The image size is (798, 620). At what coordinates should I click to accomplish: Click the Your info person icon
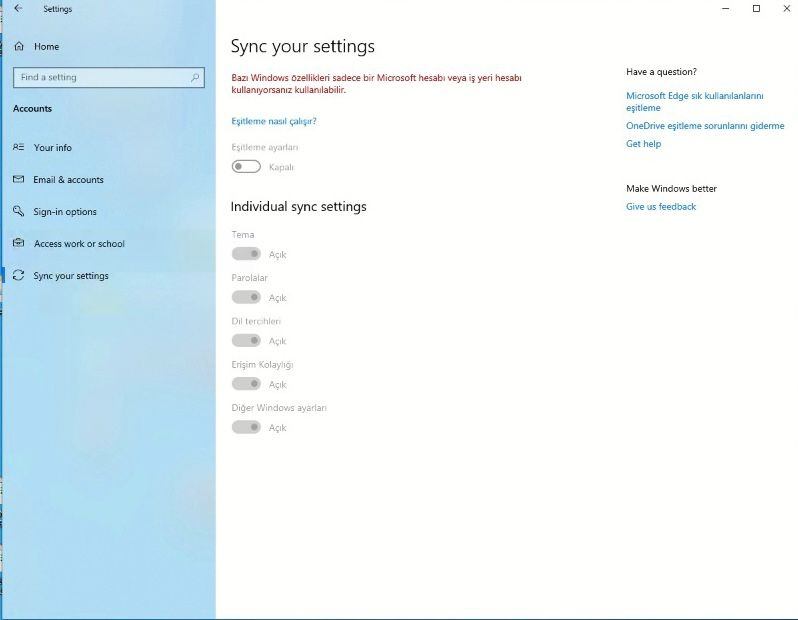18,147
